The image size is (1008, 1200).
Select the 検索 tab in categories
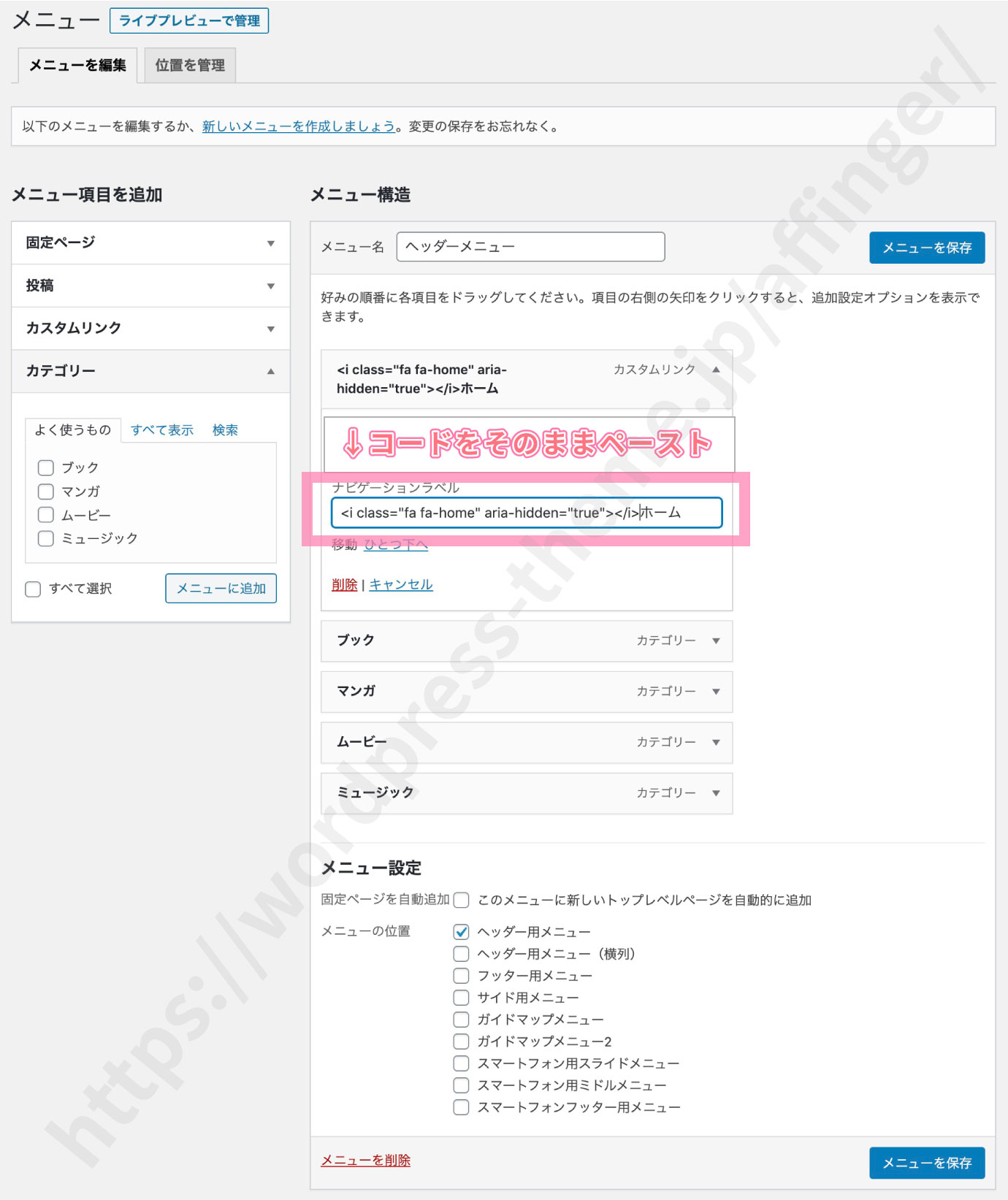click(225, 430)
